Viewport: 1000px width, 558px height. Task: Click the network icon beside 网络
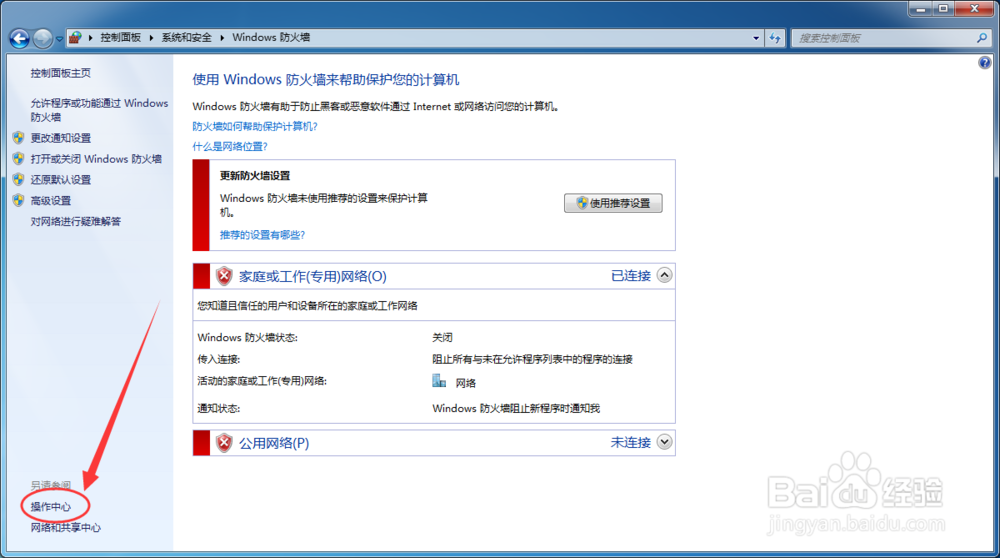coord(439,381)
